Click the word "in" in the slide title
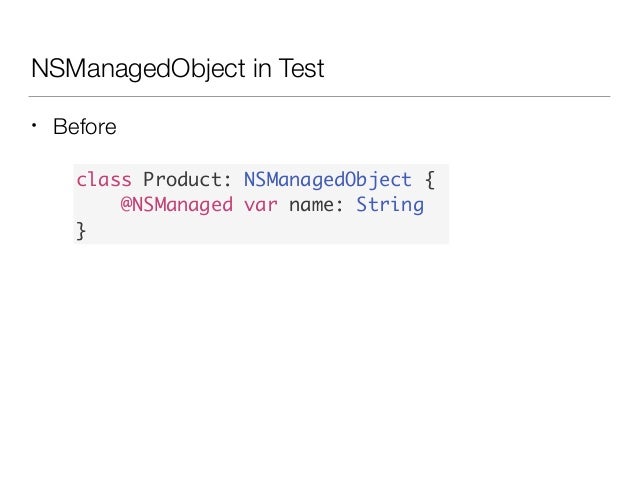638x479 pixels. (x=262, y=68)
